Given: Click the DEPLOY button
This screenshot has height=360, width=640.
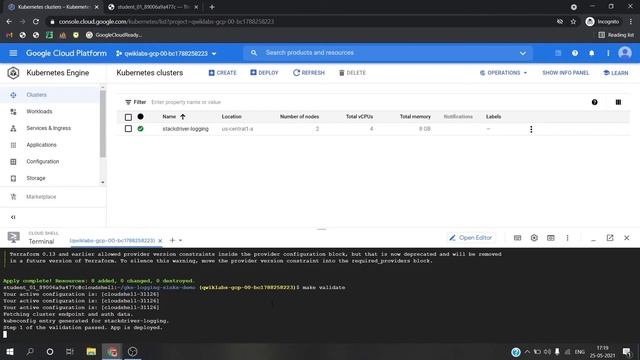Looking at the screenshot, I should 264,73.
